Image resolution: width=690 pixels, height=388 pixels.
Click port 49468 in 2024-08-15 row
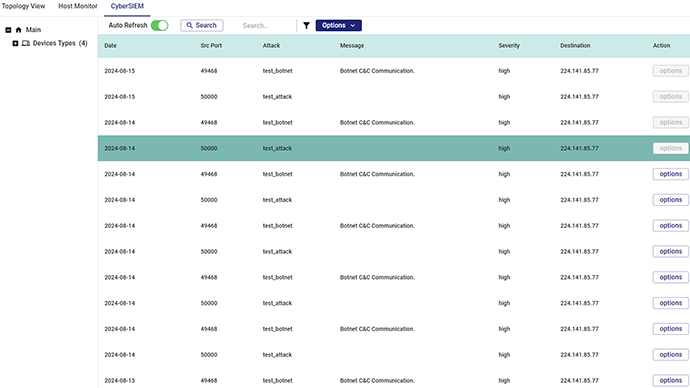pos(209,71)
